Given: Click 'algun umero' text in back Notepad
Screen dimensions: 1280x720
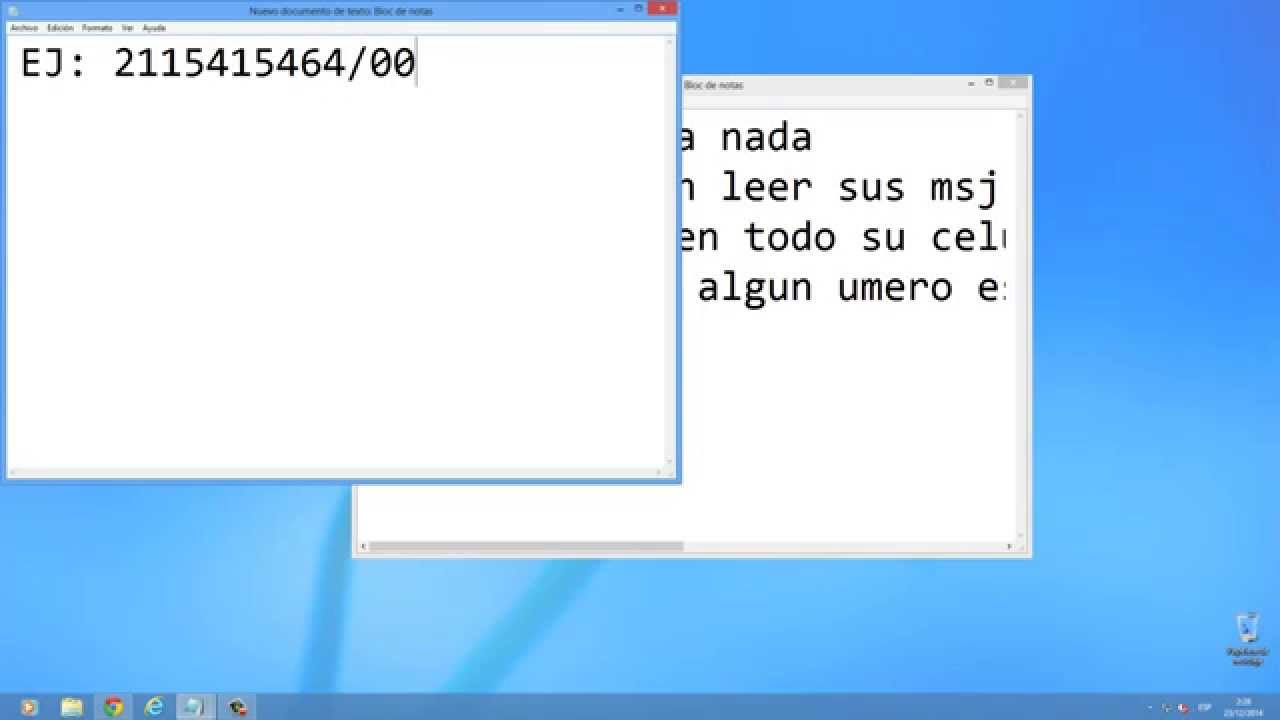Looking at the screenshot, I should [825, 288].
